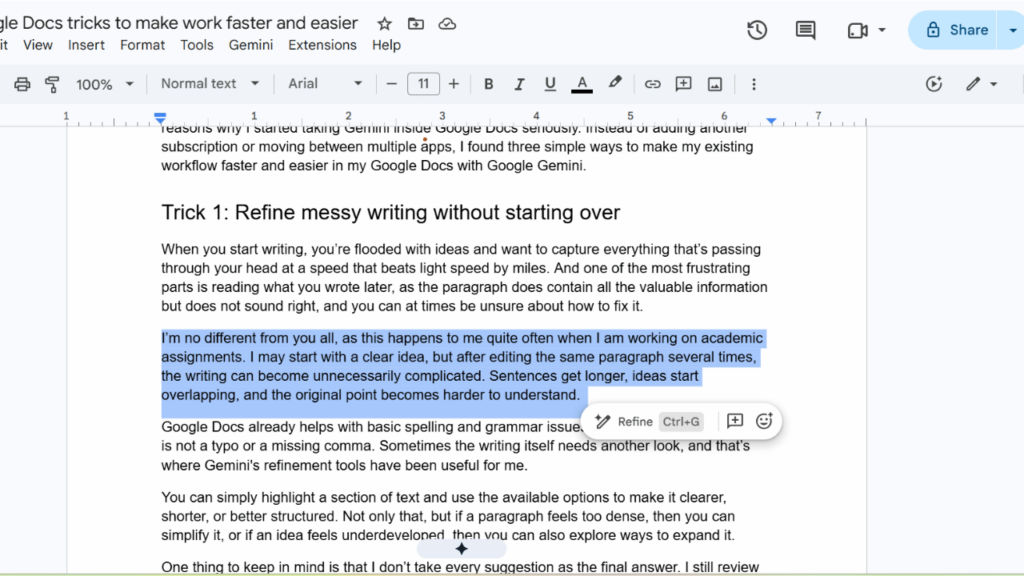Click the Refine button in the floating toolbar
Screen dimensions: 1024x576
tap(648, 422)
